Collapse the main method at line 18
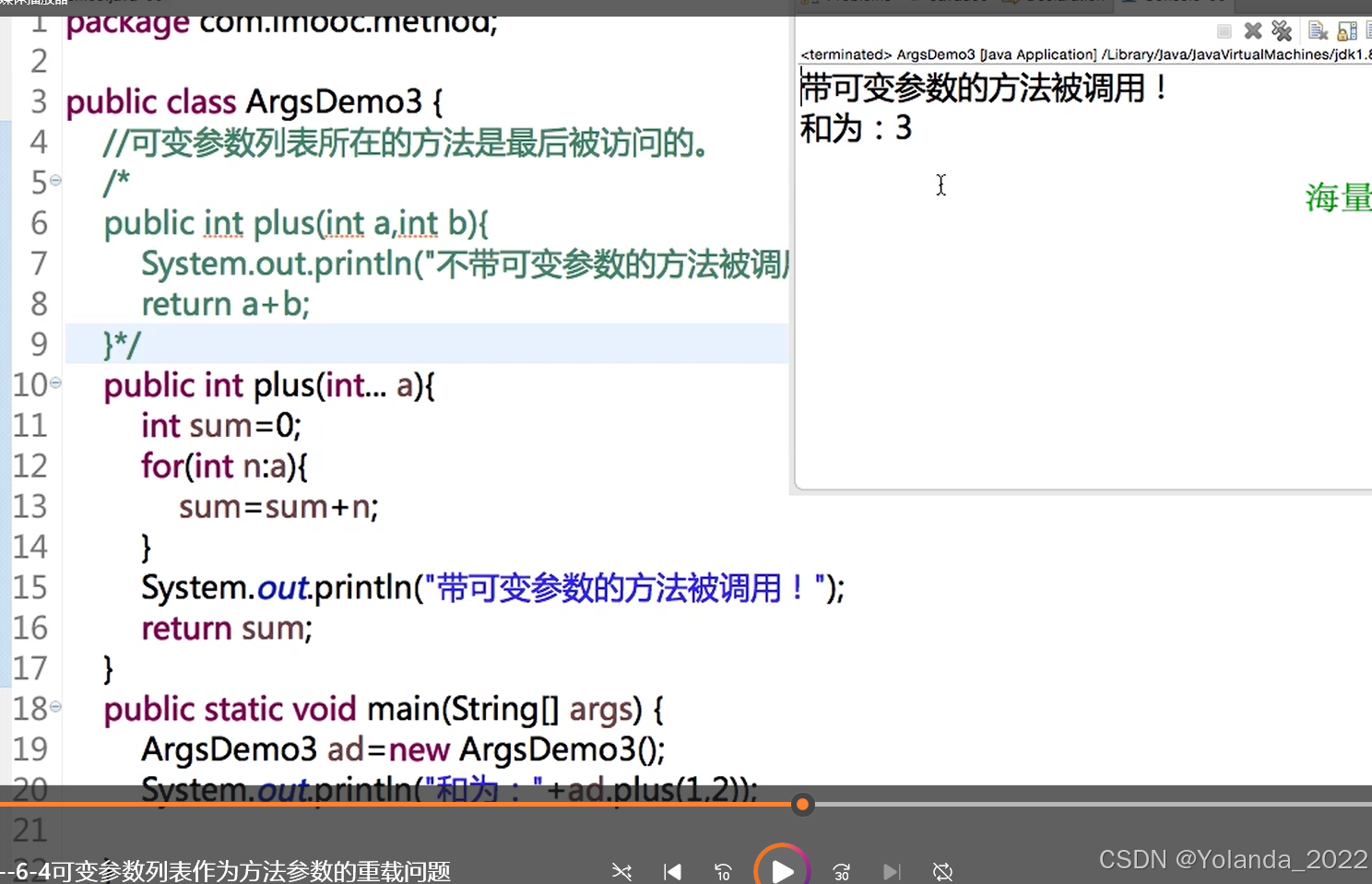This screenshot has height=884, width=1372. 55,707
